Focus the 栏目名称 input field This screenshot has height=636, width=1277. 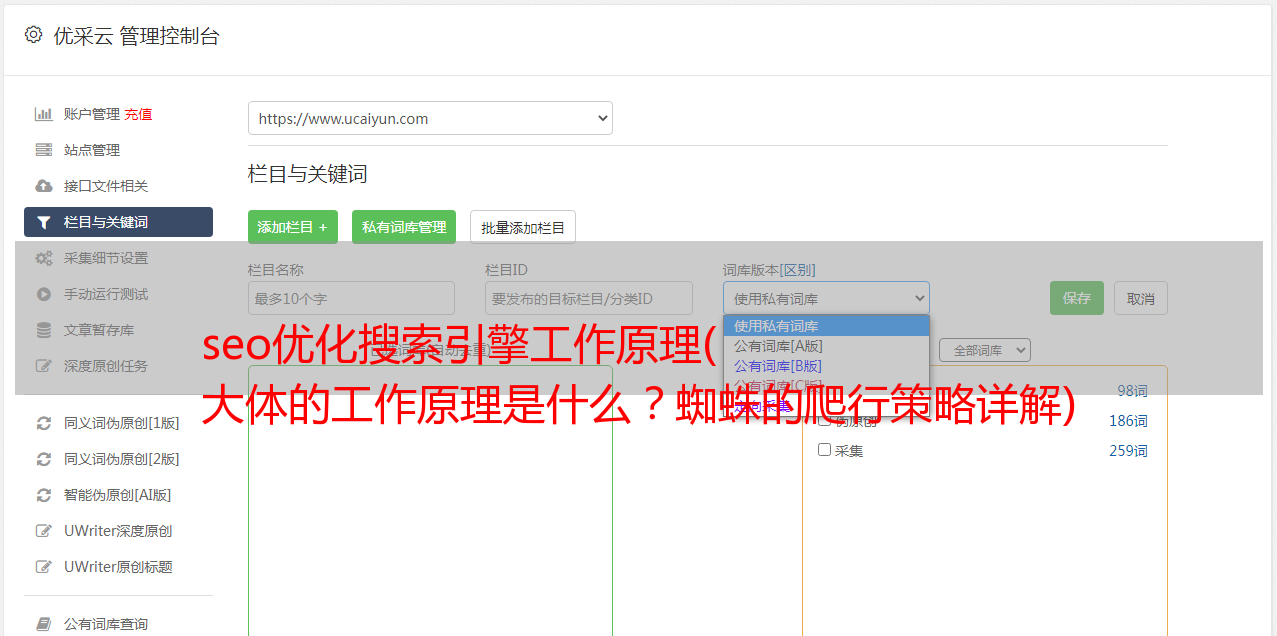[351, 298]
